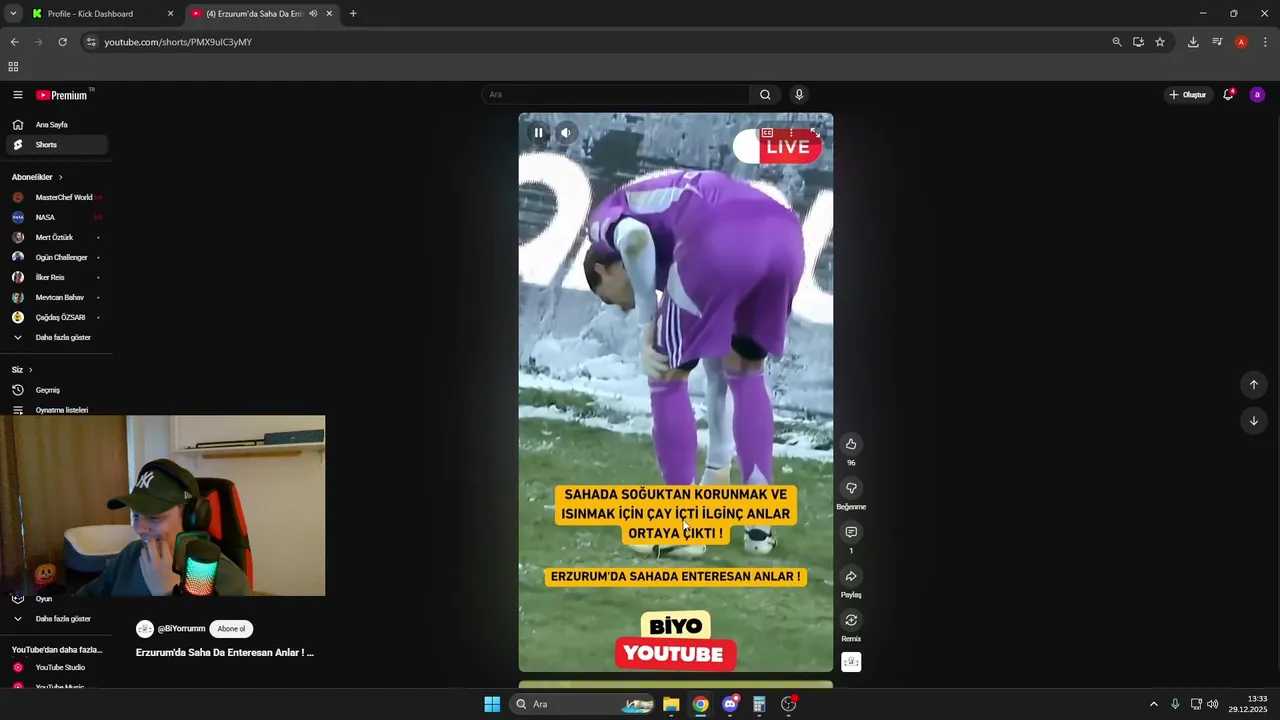
Task: Dislike the Short with thumbs down
Action: pyautogui.click(x=851, y=488)
